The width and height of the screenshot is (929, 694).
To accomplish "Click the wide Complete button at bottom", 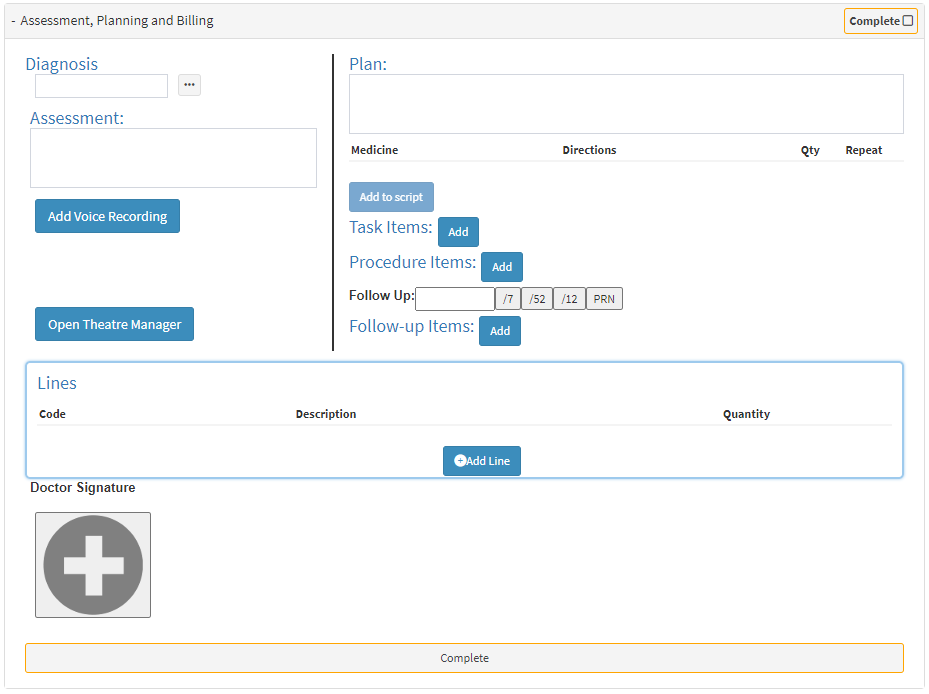I will (x=464, y=658).
